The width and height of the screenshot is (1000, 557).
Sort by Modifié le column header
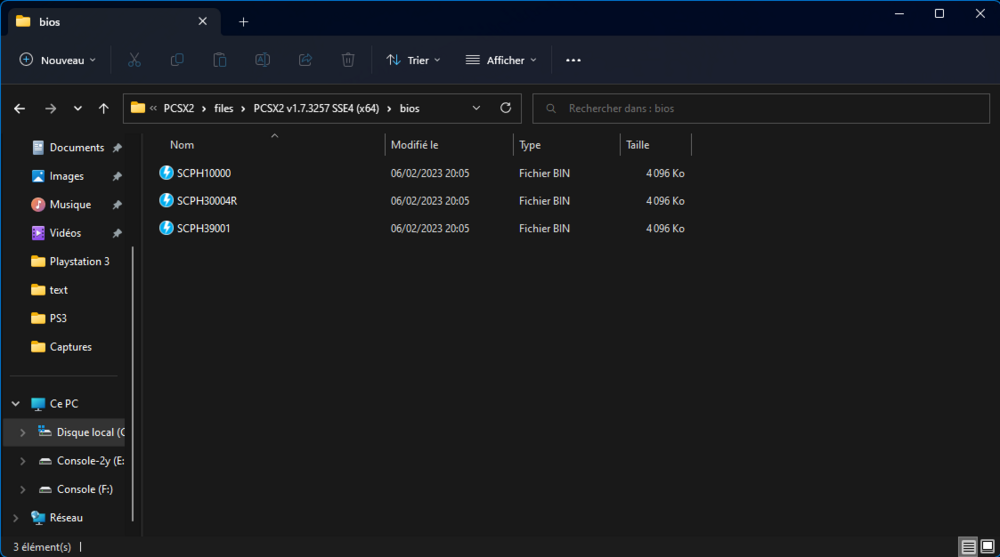tap(415, 145)
